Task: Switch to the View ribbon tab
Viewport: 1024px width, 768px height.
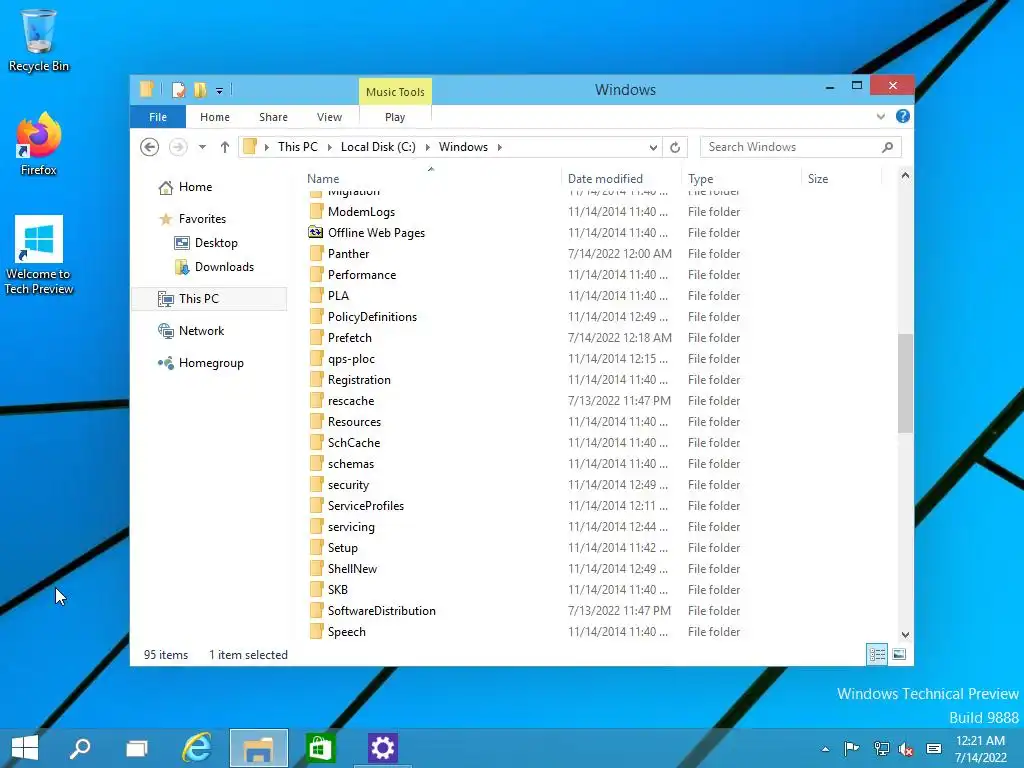Action: [x=329, y=117]
